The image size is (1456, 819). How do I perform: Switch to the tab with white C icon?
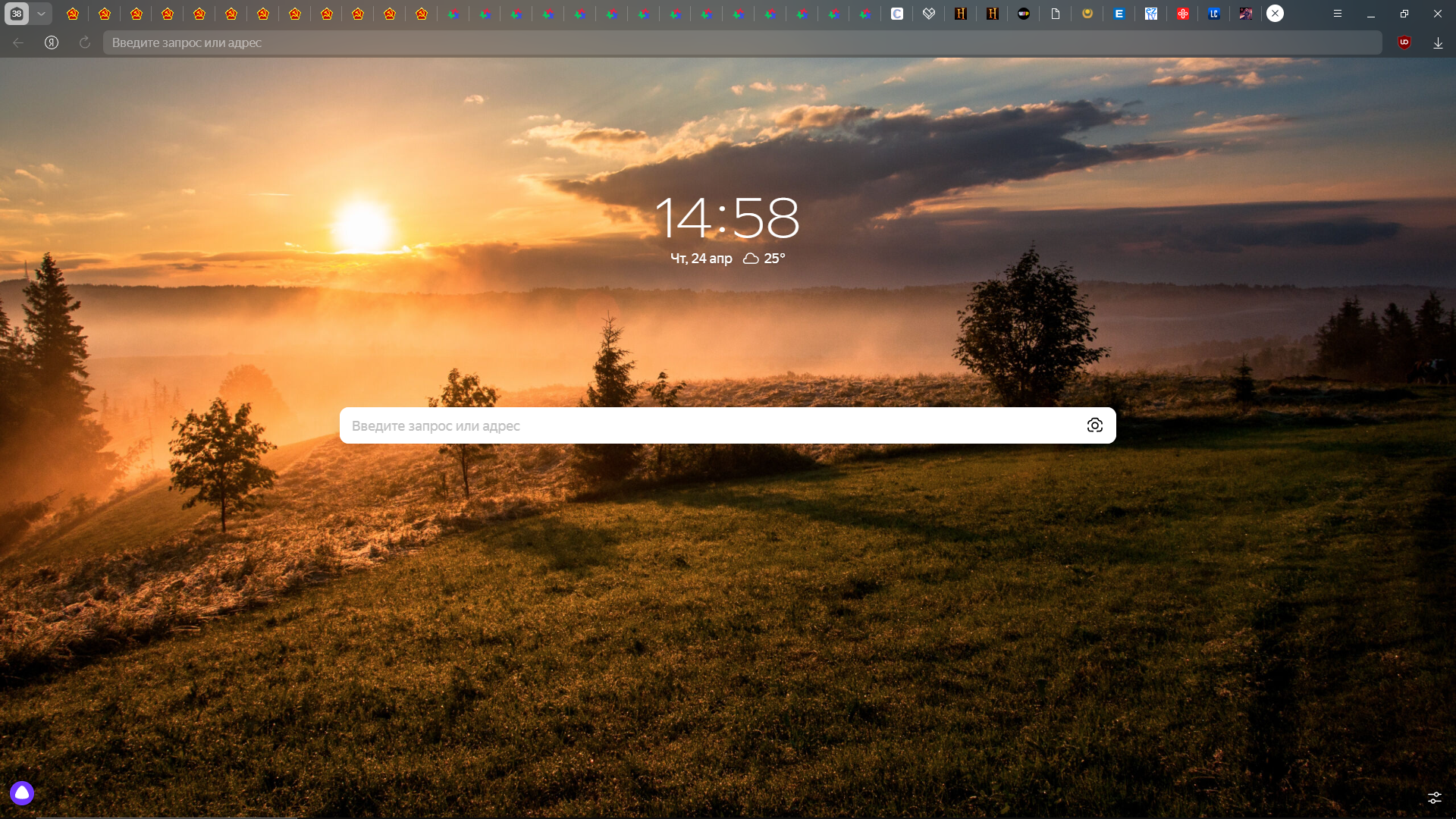point(897,14)
